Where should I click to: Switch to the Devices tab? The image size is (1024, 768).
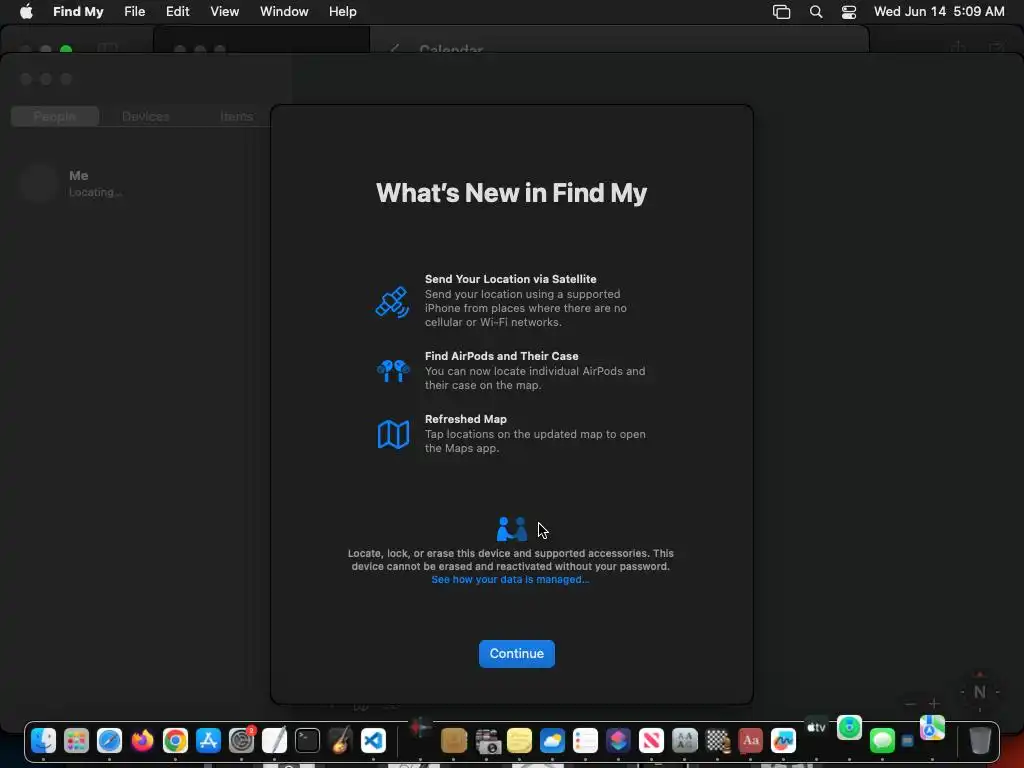tap(145, 116)
